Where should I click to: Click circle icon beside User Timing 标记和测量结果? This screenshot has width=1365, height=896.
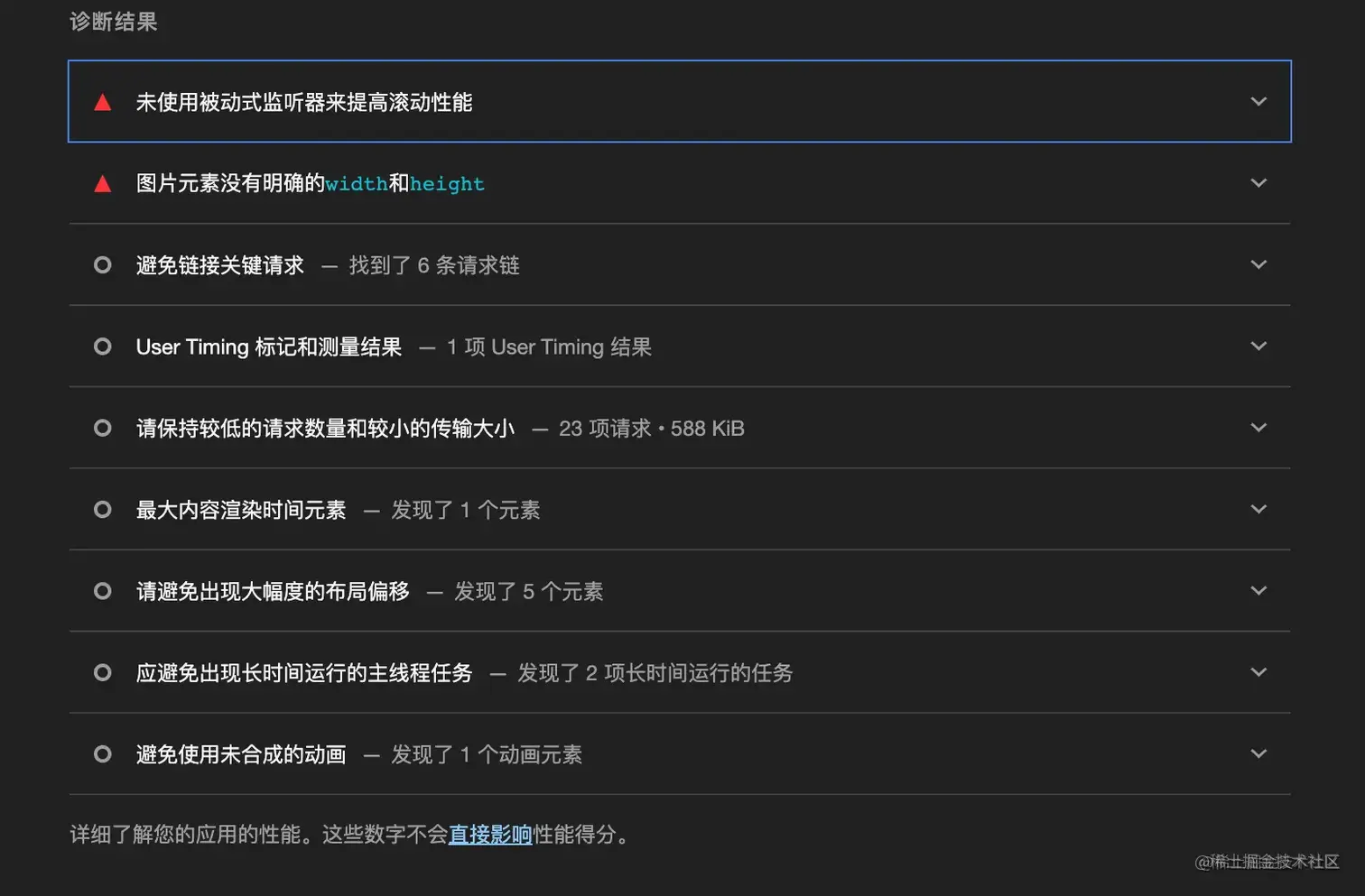103,346
